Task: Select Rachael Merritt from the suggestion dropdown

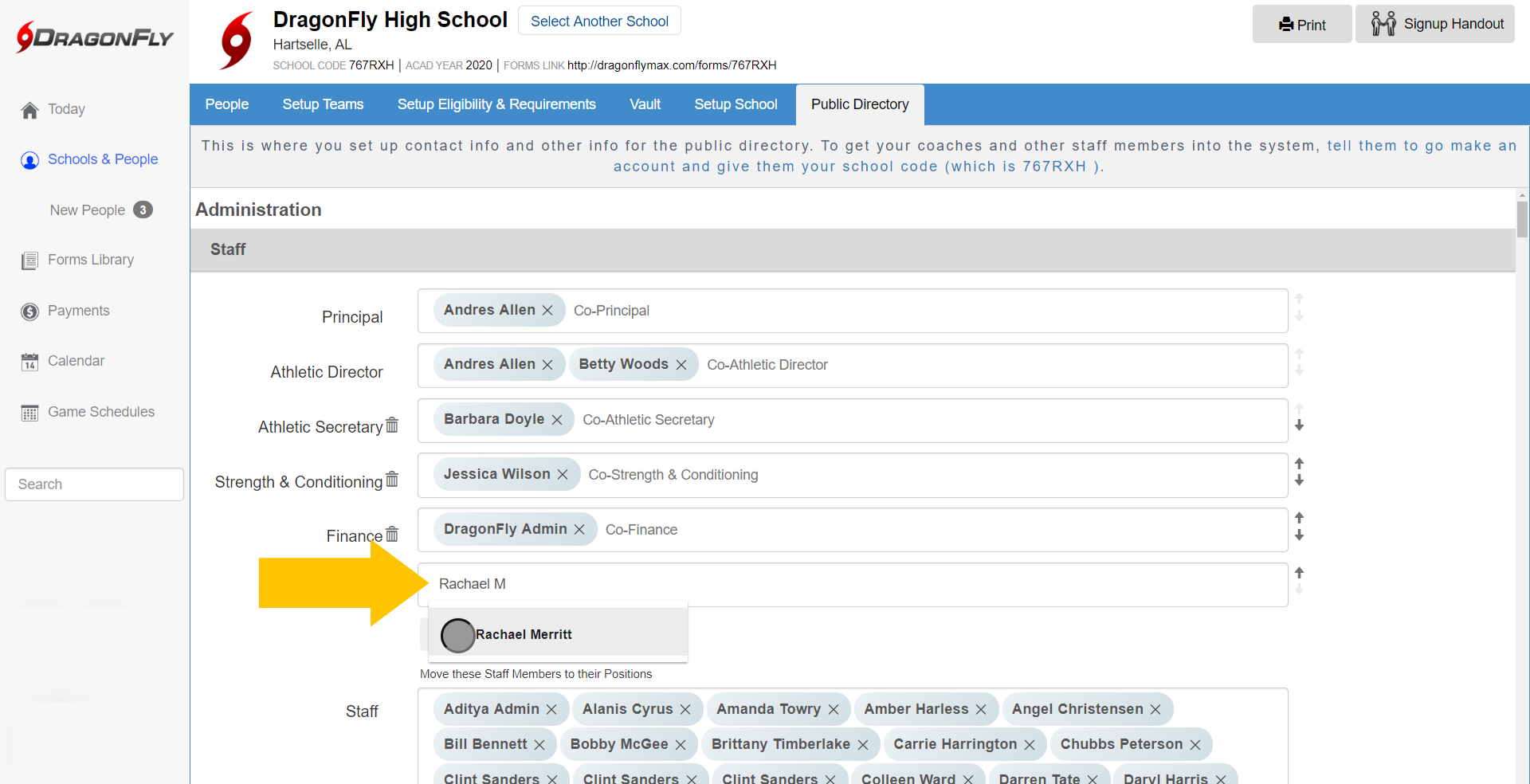Action: [x=524, y=635]
